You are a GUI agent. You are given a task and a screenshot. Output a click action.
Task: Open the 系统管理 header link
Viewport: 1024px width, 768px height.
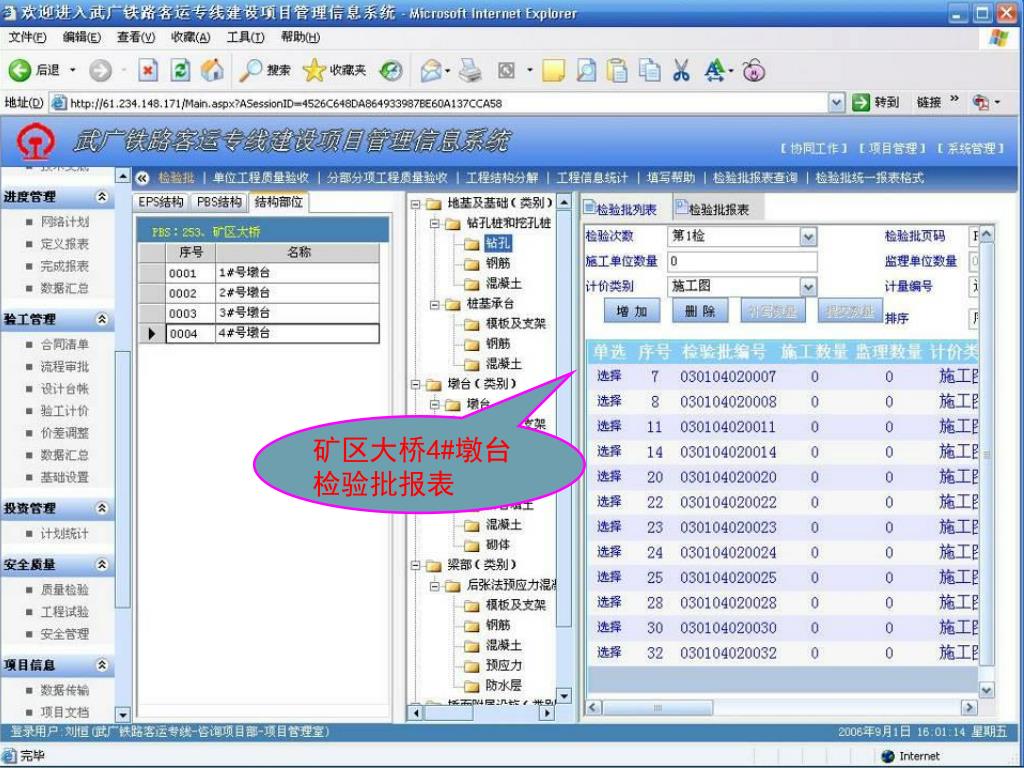coord(971,148)
